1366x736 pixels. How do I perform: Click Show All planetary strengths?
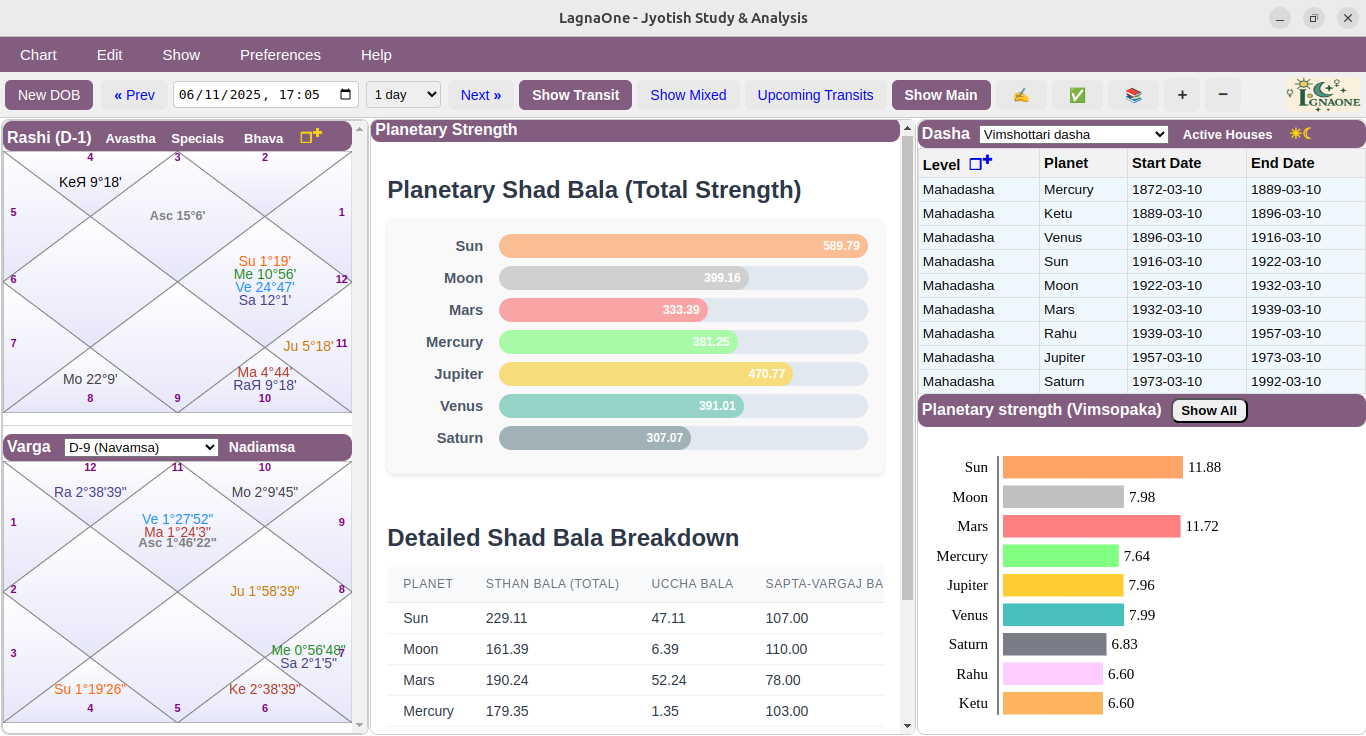click(1209, 410)
